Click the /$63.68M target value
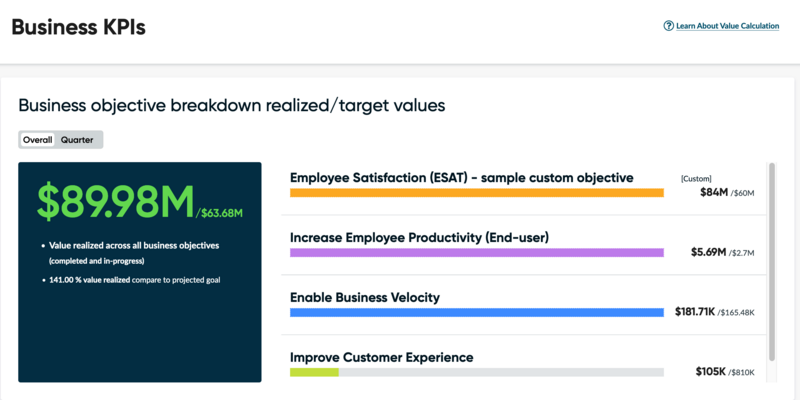This screenshot has height=400, width=800. coord(219,213)
